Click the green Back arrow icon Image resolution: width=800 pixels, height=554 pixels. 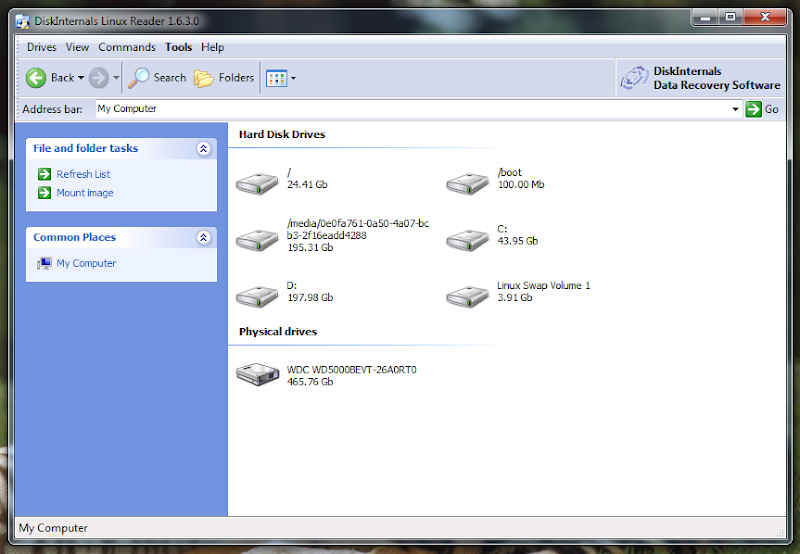[36, 78]
